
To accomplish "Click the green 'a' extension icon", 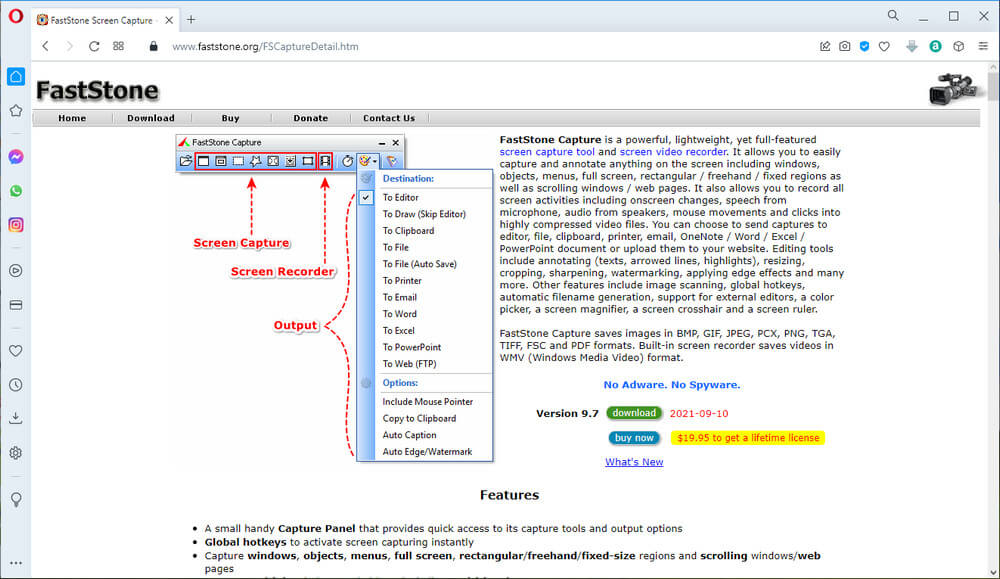I will click(x=936, y=46).
